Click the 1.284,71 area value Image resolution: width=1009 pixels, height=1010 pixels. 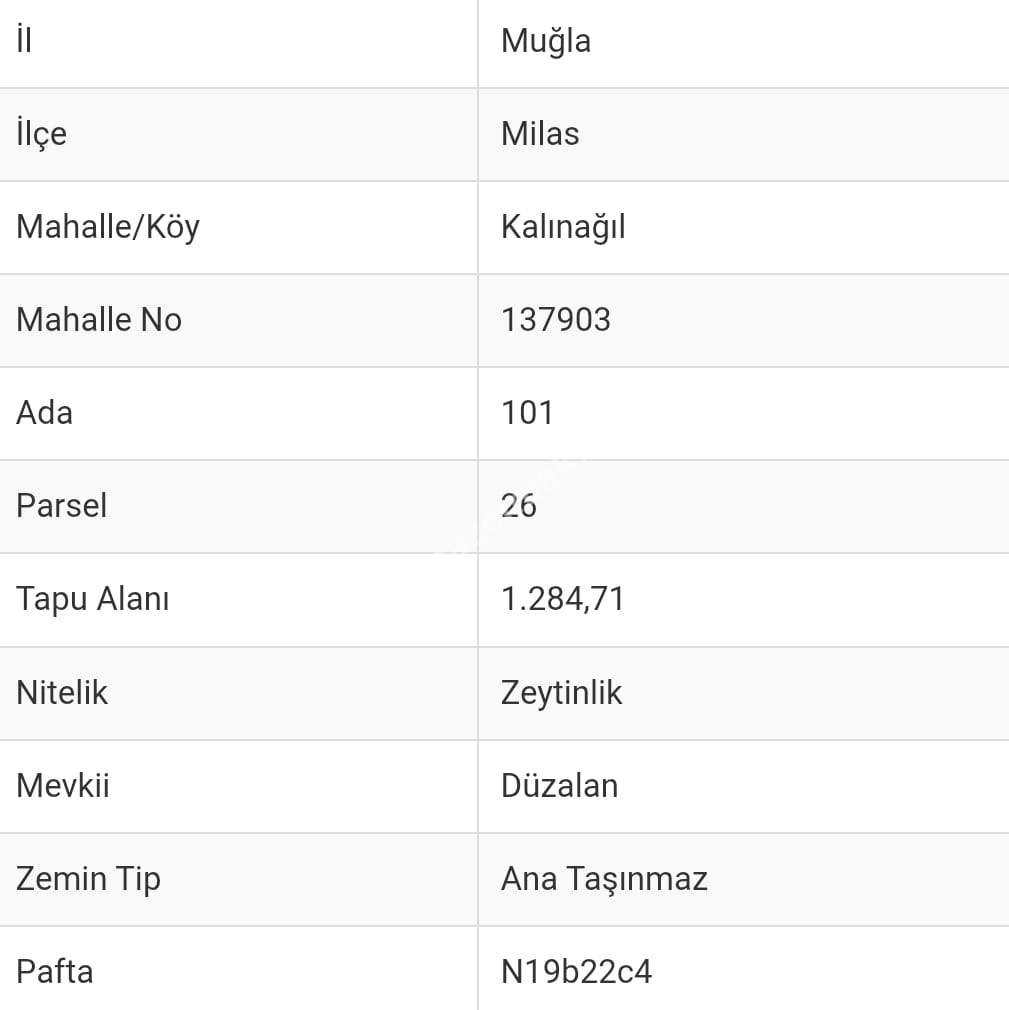point(563,599)
